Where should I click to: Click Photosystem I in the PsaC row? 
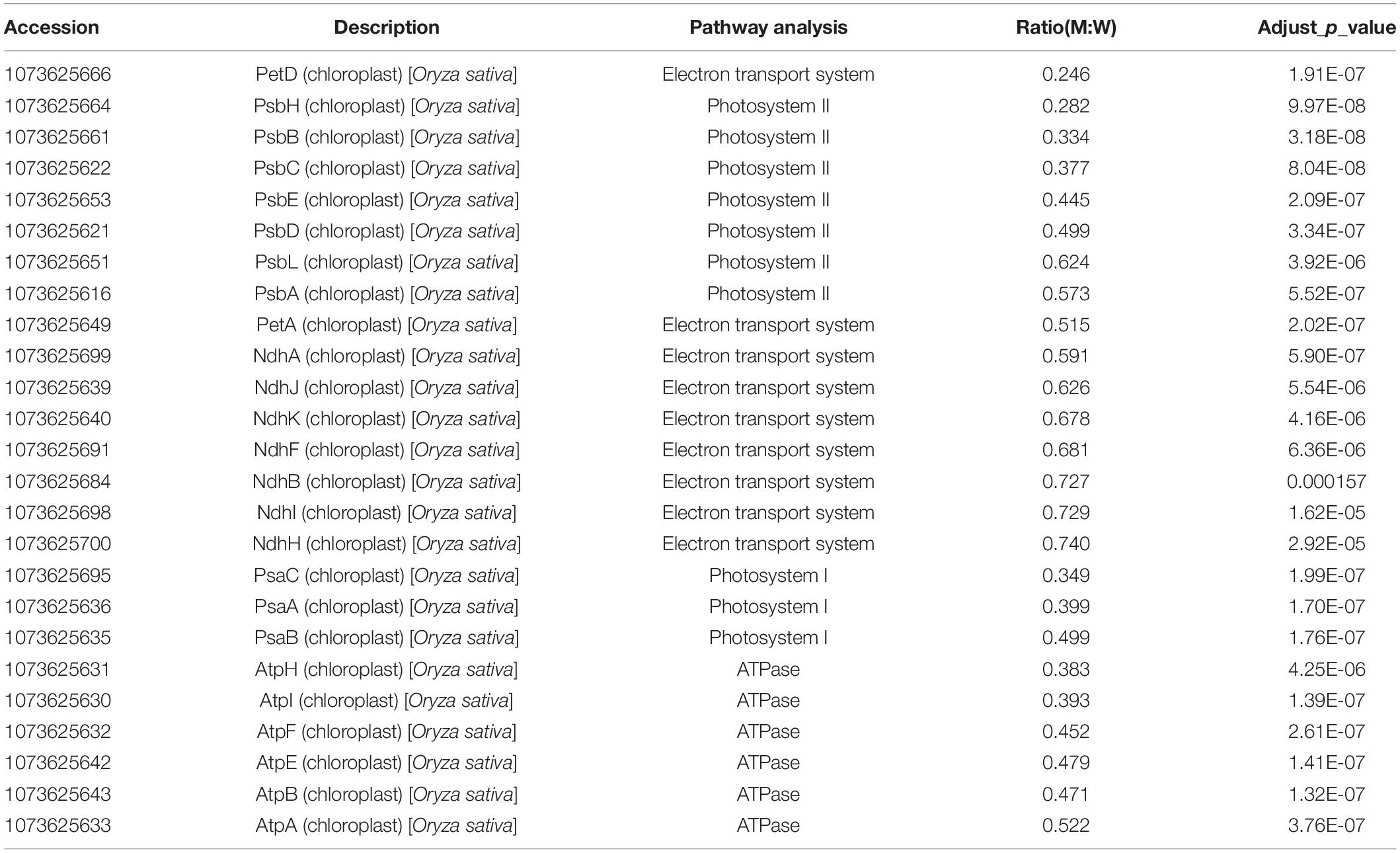(768, 575)
